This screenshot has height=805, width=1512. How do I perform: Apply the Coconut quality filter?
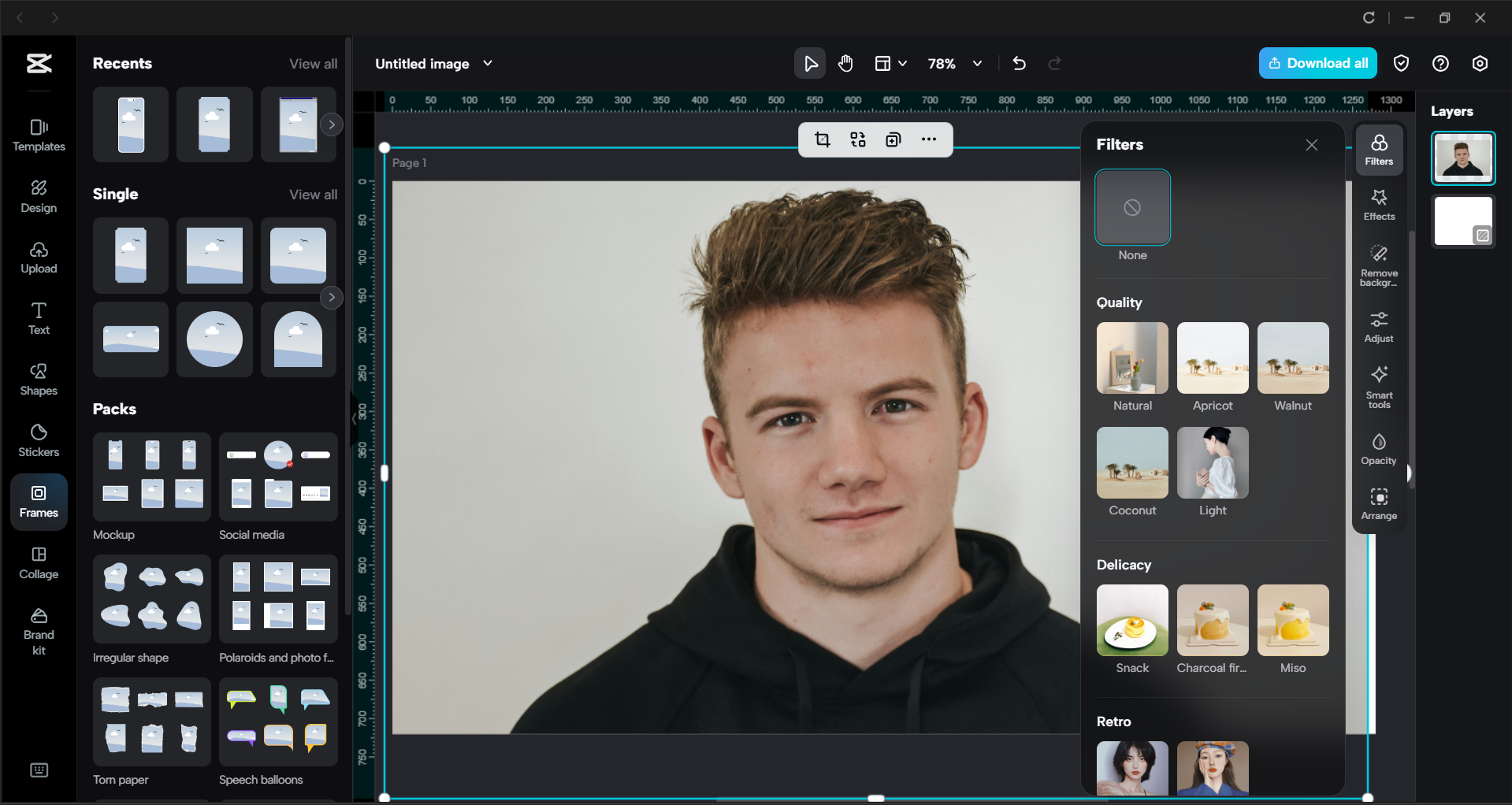[1132, 462]
